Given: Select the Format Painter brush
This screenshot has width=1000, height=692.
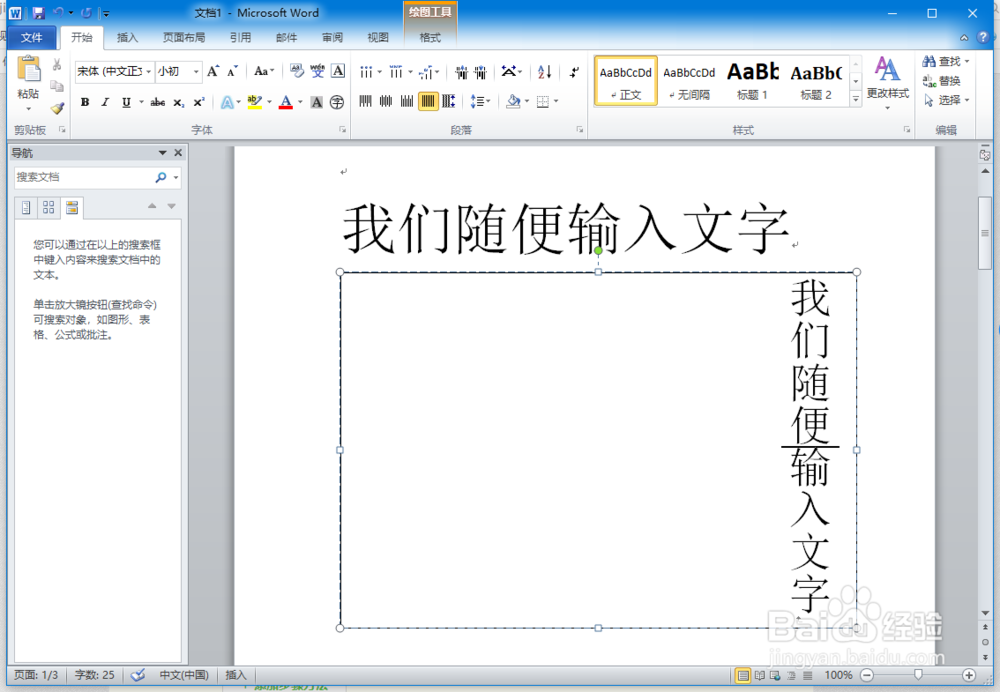Looking at the screenshot, I should (x=57, y=108).
